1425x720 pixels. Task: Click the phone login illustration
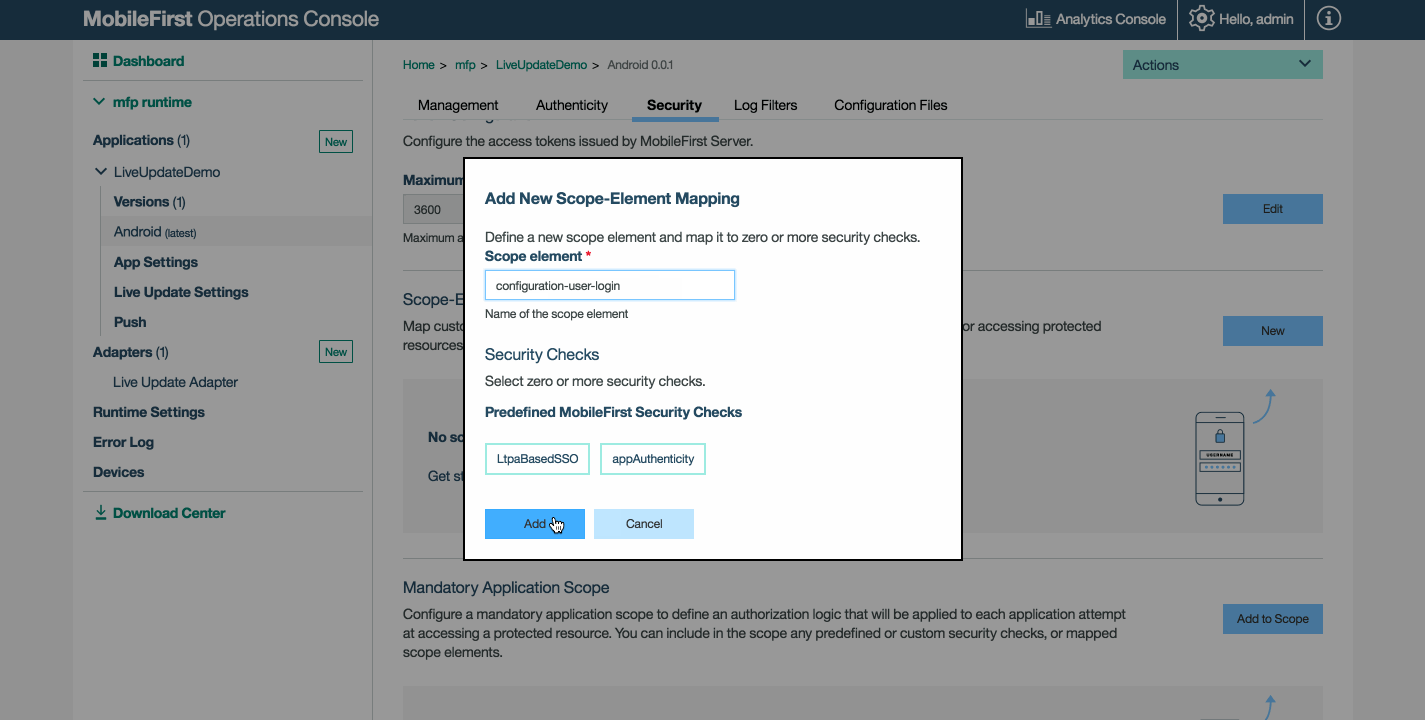tap(1220, 458)
